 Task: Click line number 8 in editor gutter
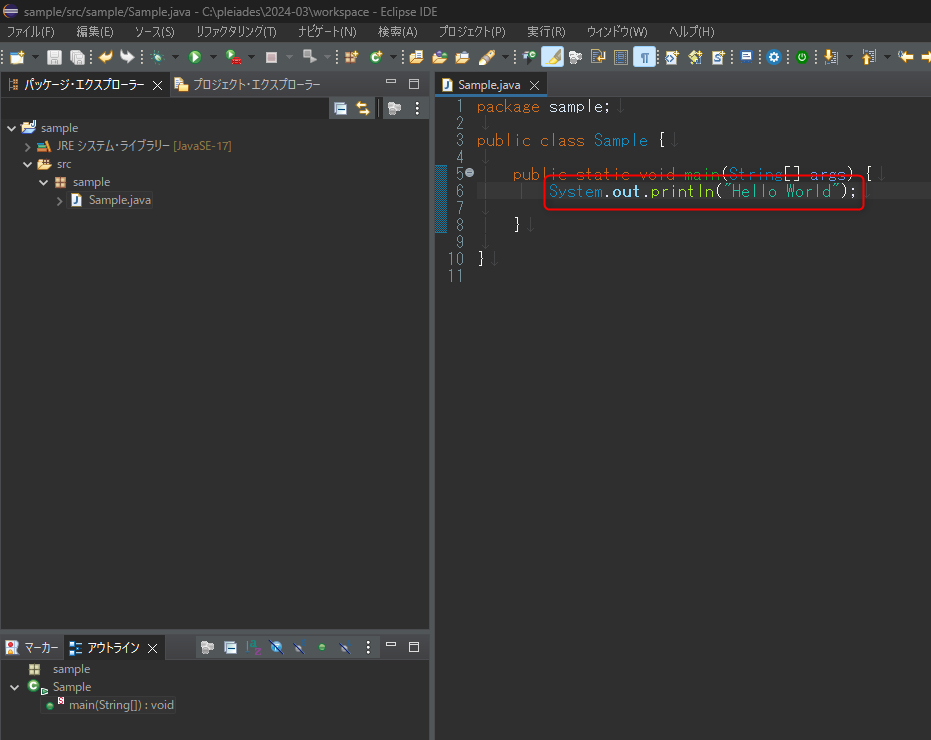coord(460,224)
